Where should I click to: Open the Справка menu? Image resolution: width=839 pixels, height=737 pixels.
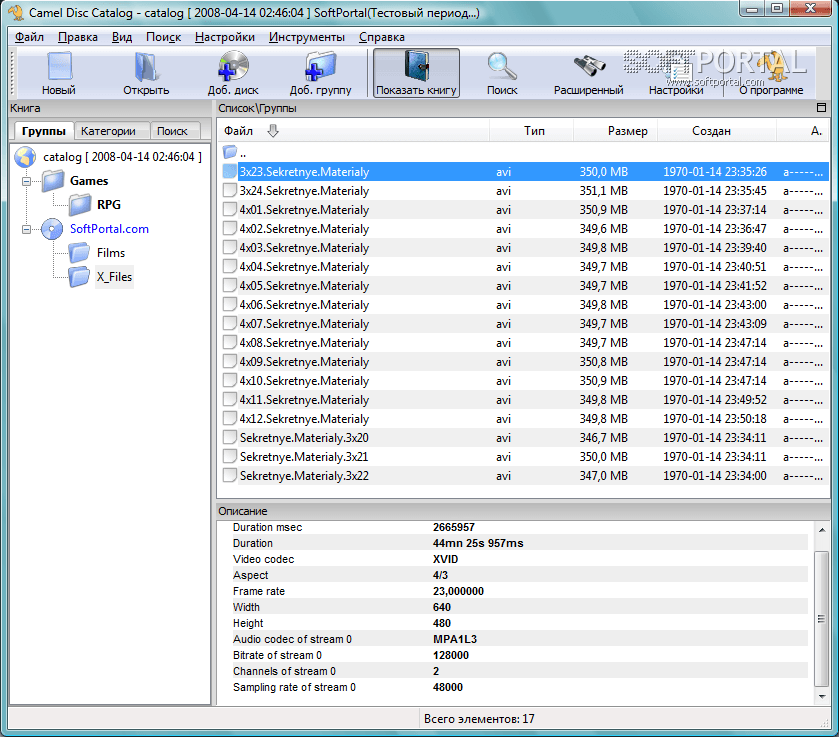[382, 37]
